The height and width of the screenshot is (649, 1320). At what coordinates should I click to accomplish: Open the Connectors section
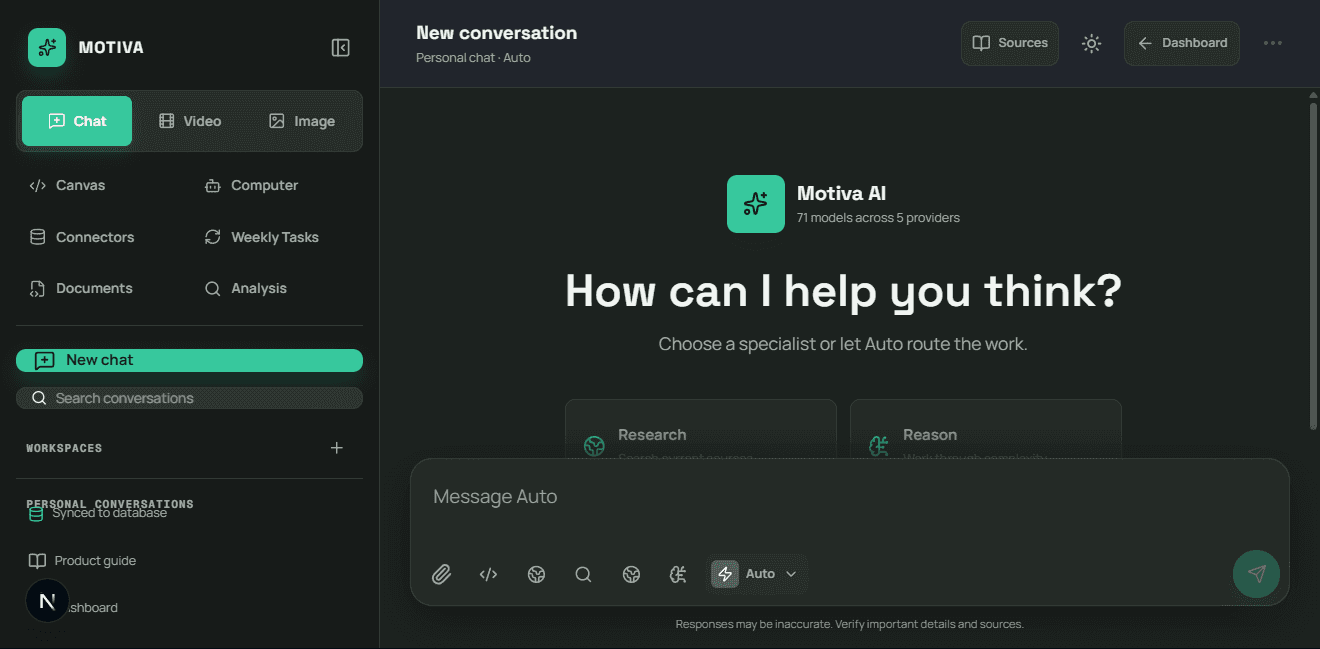(x=81, y=237)
